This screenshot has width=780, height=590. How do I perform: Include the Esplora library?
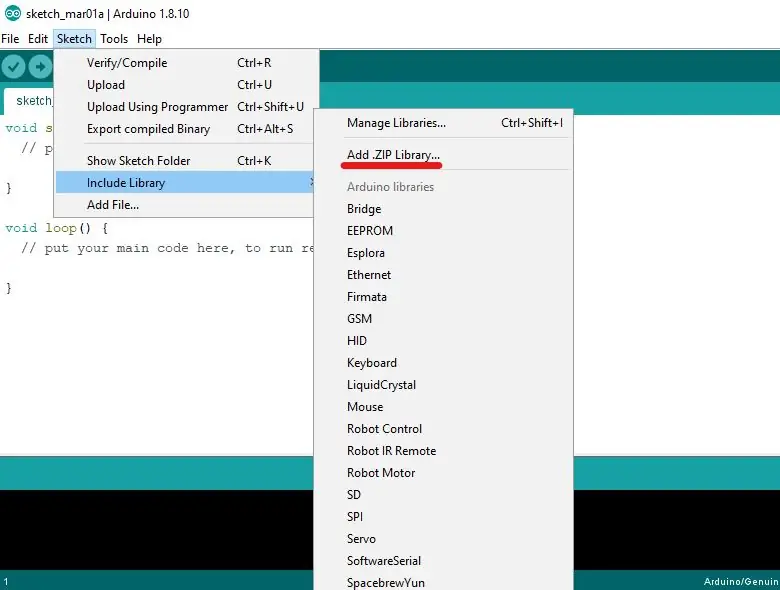444,253
